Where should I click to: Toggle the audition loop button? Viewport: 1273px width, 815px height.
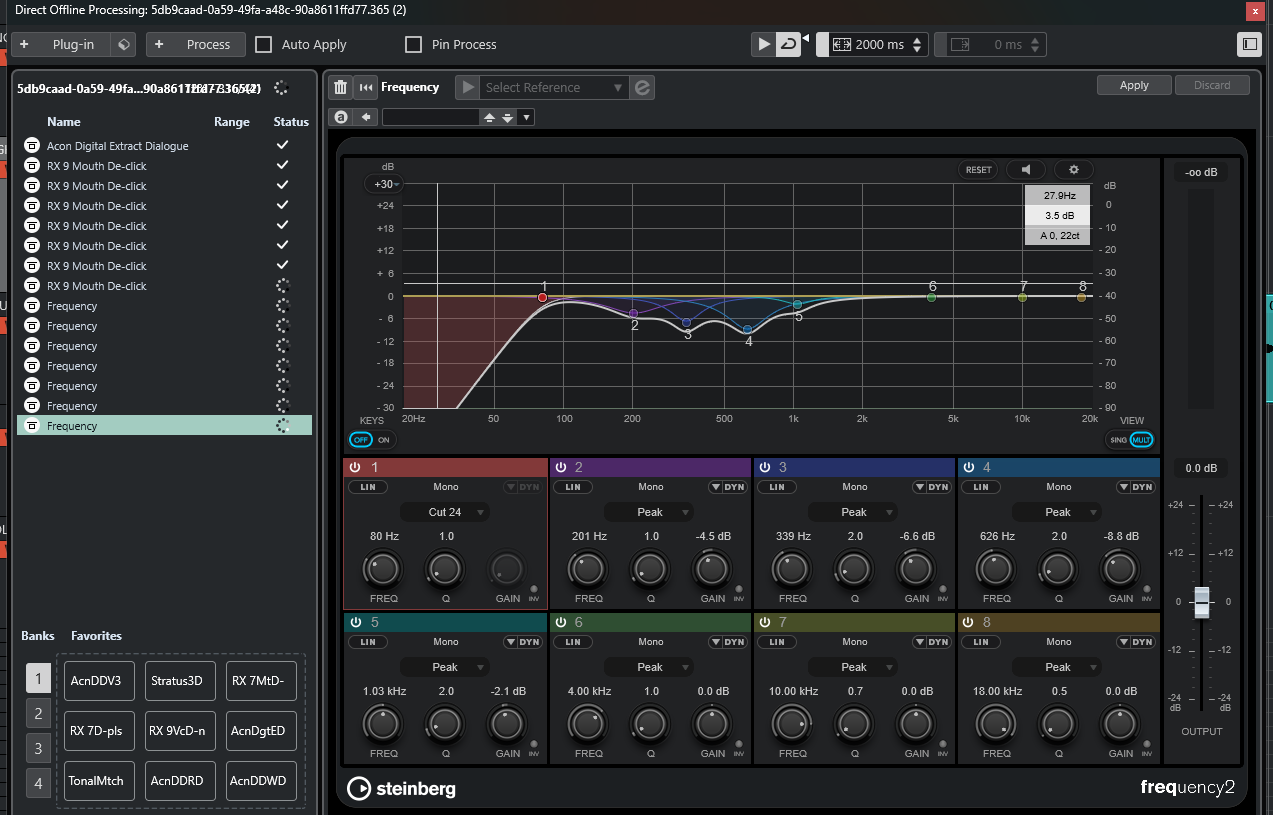[789, 44]
